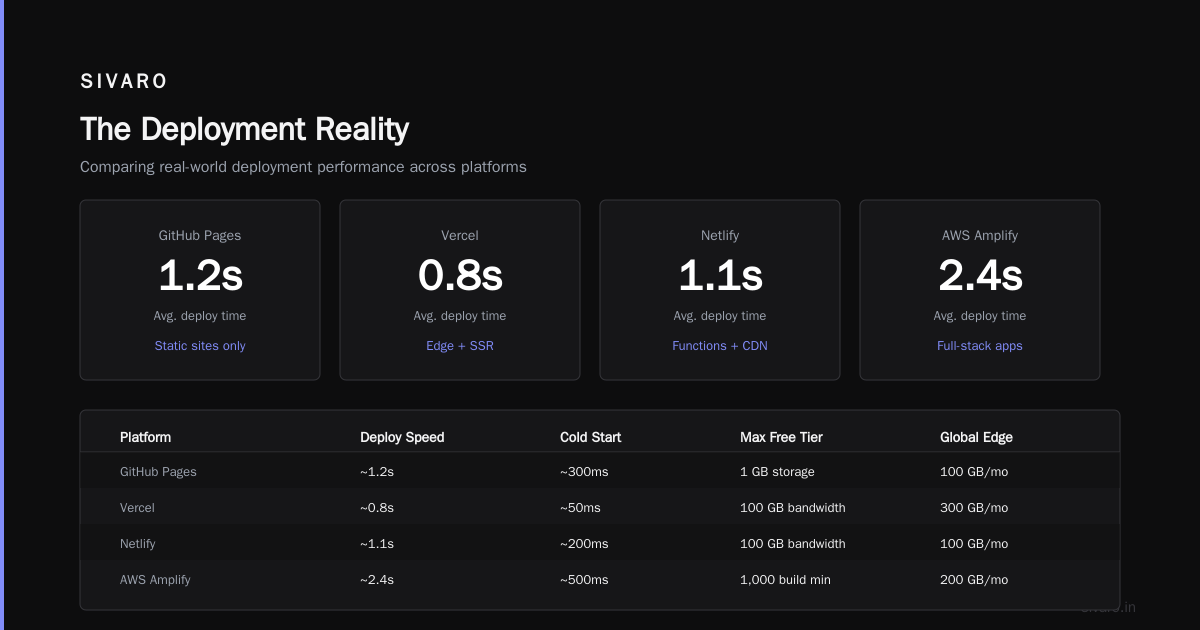
Task: Click the "1,000 build min" cell
Action: pos(785,580)
